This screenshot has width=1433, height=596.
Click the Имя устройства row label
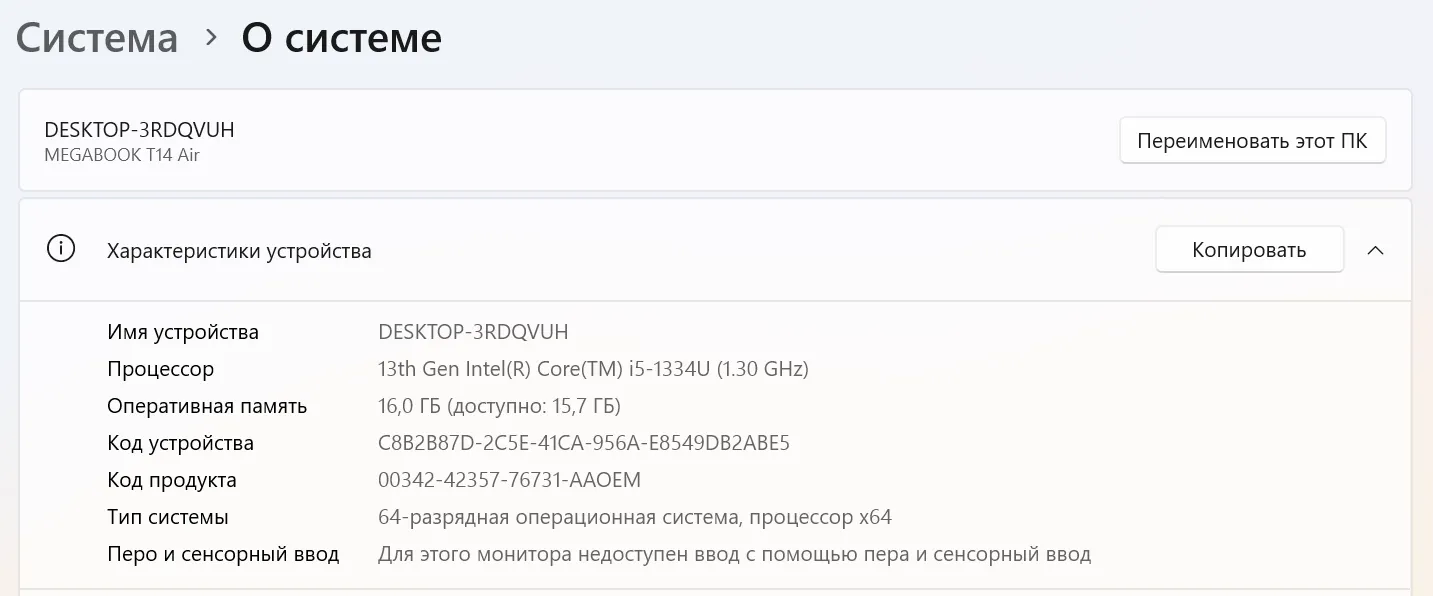(183, 332)
